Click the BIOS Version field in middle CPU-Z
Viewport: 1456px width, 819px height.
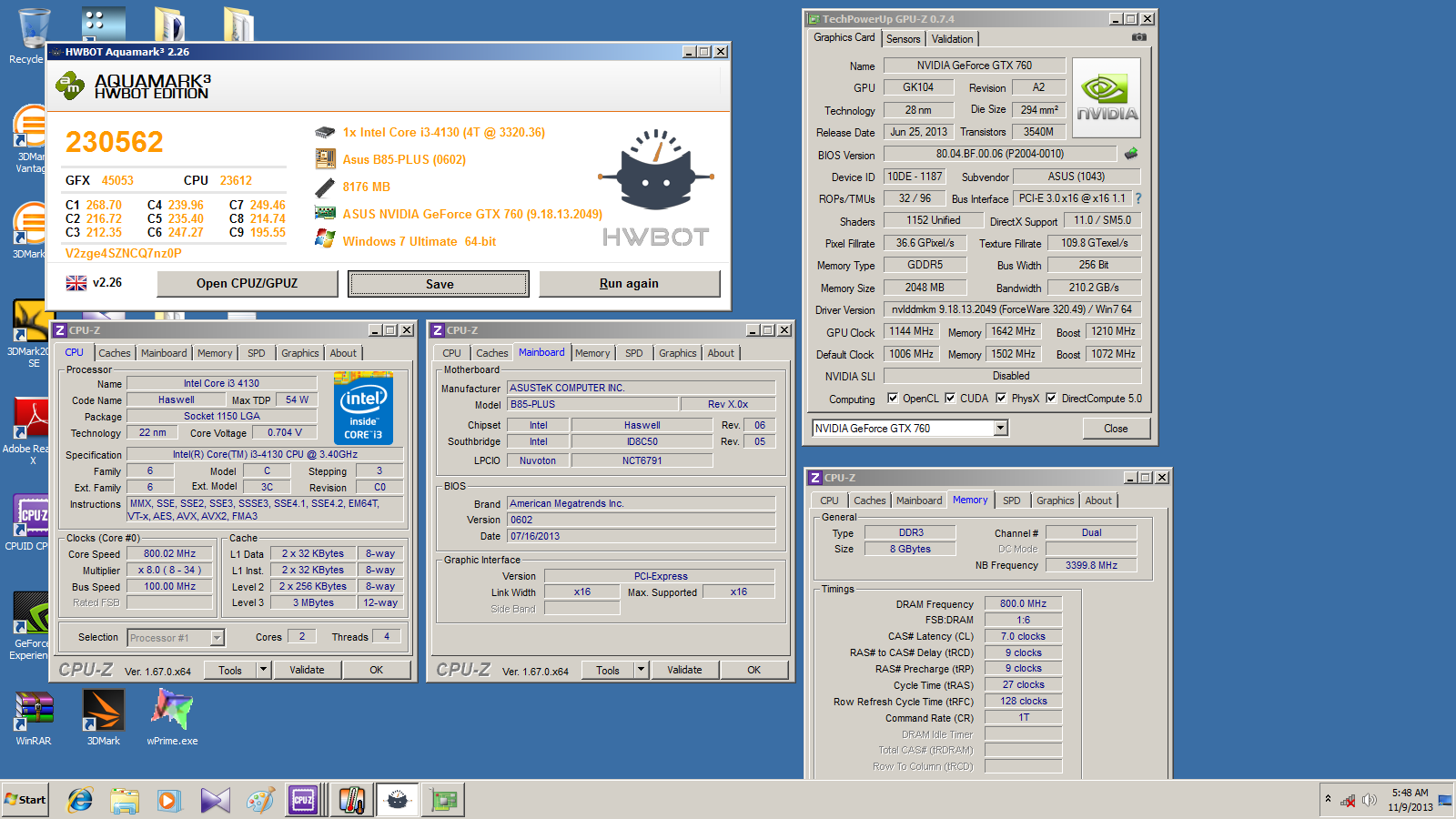tap(642, 520)
